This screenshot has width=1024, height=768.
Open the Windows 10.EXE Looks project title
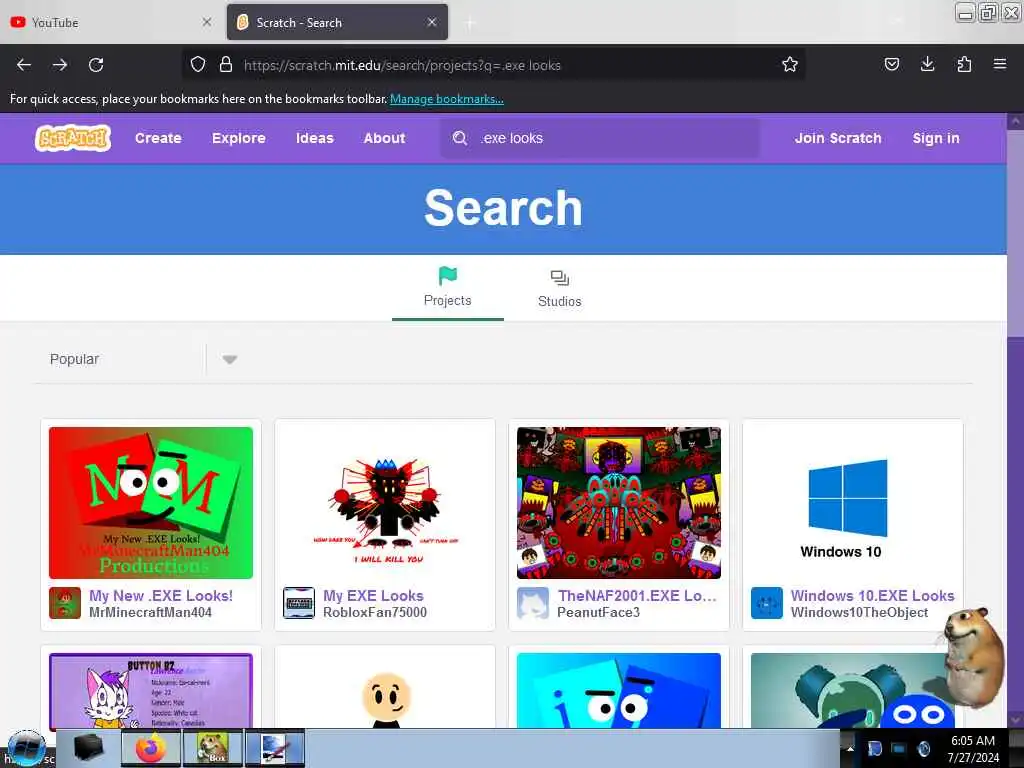[872, 596]
